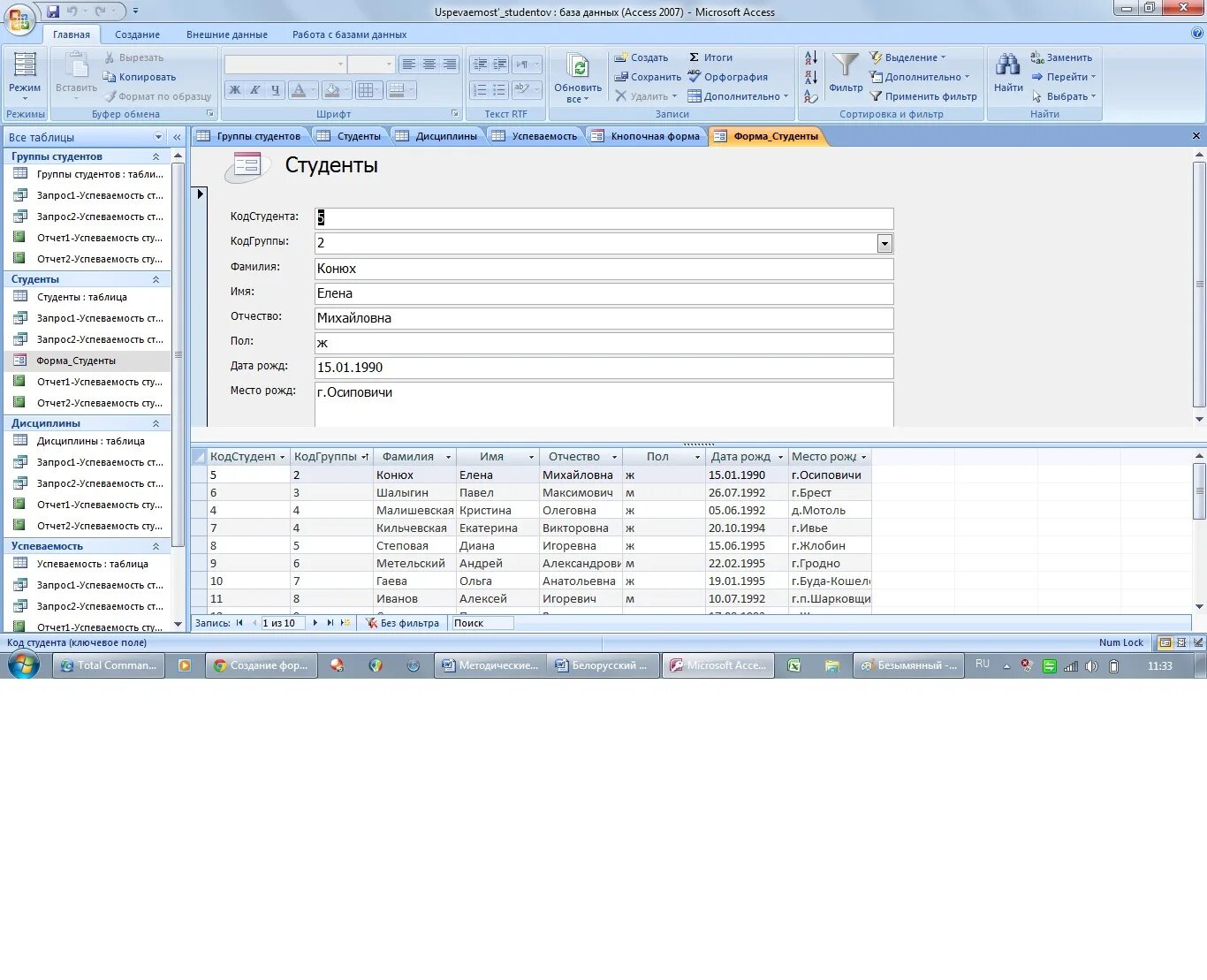
Task: Go to first record in navigator
Action: pos(239,623)
